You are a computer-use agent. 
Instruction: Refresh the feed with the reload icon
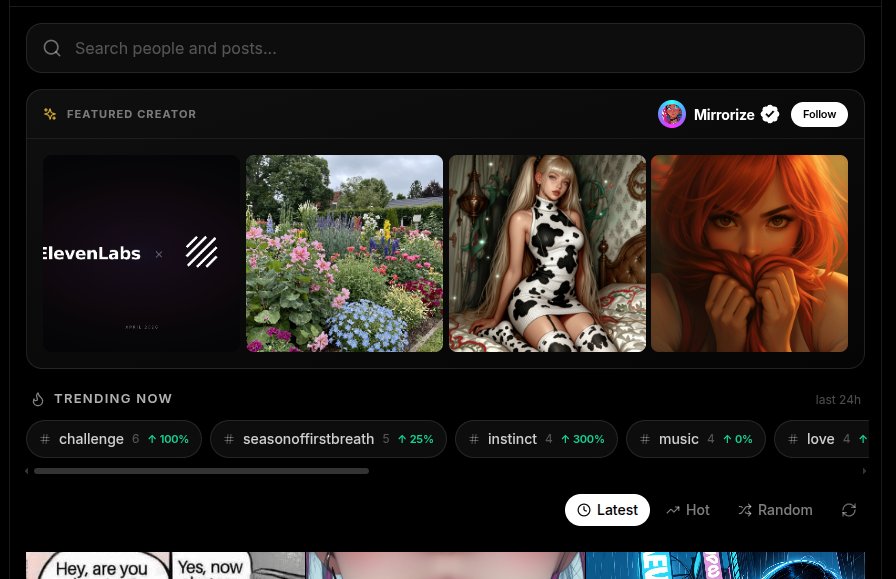(849, 510)
